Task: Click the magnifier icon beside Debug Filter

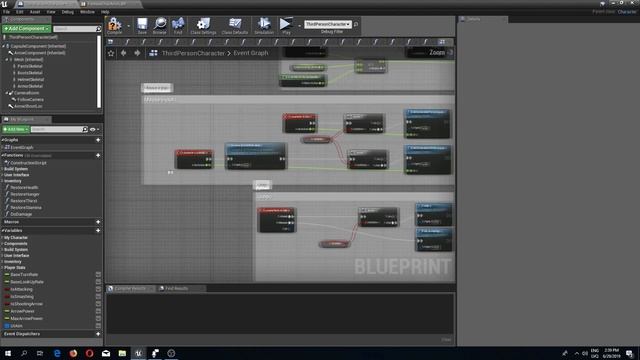Action: [356, 24]
